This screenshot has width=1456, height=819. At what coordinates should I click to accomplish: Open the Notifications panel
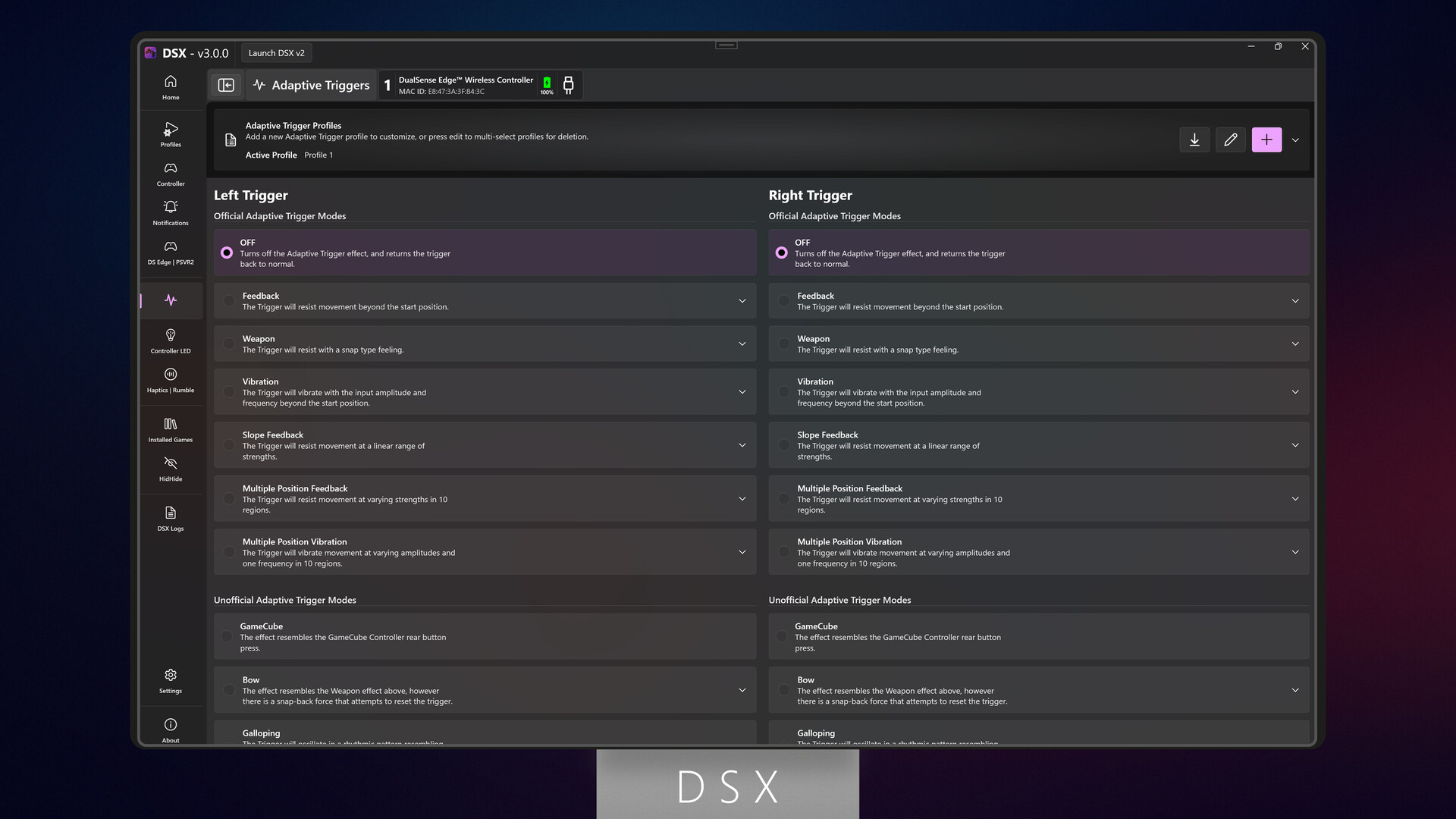pos(170,213)
